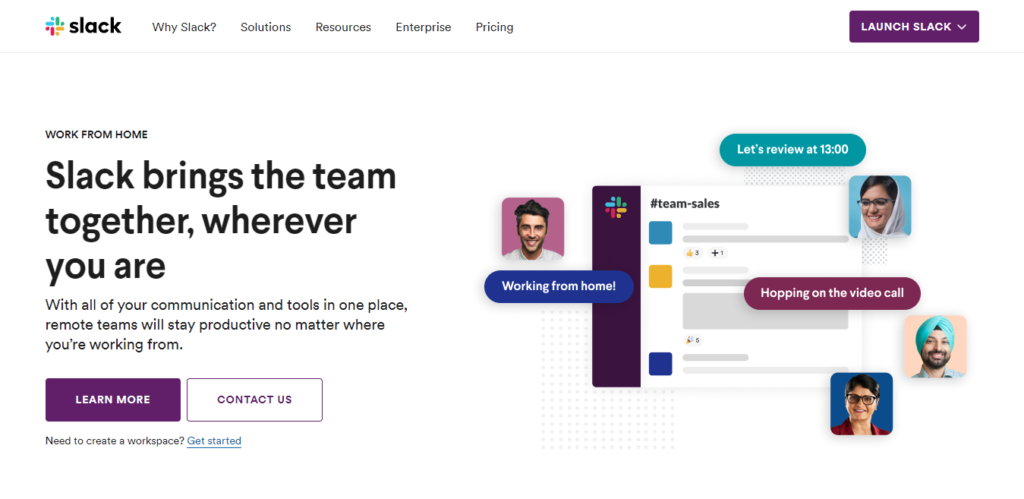
Task: Open the Solutions navigation item
Action: (x=266, y=27)
